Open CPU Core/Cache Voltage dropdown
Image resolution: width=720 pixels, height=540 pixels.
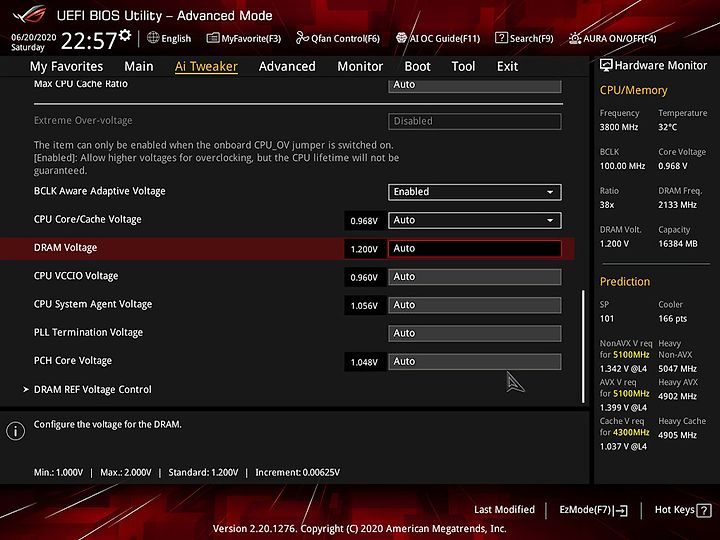474,220
